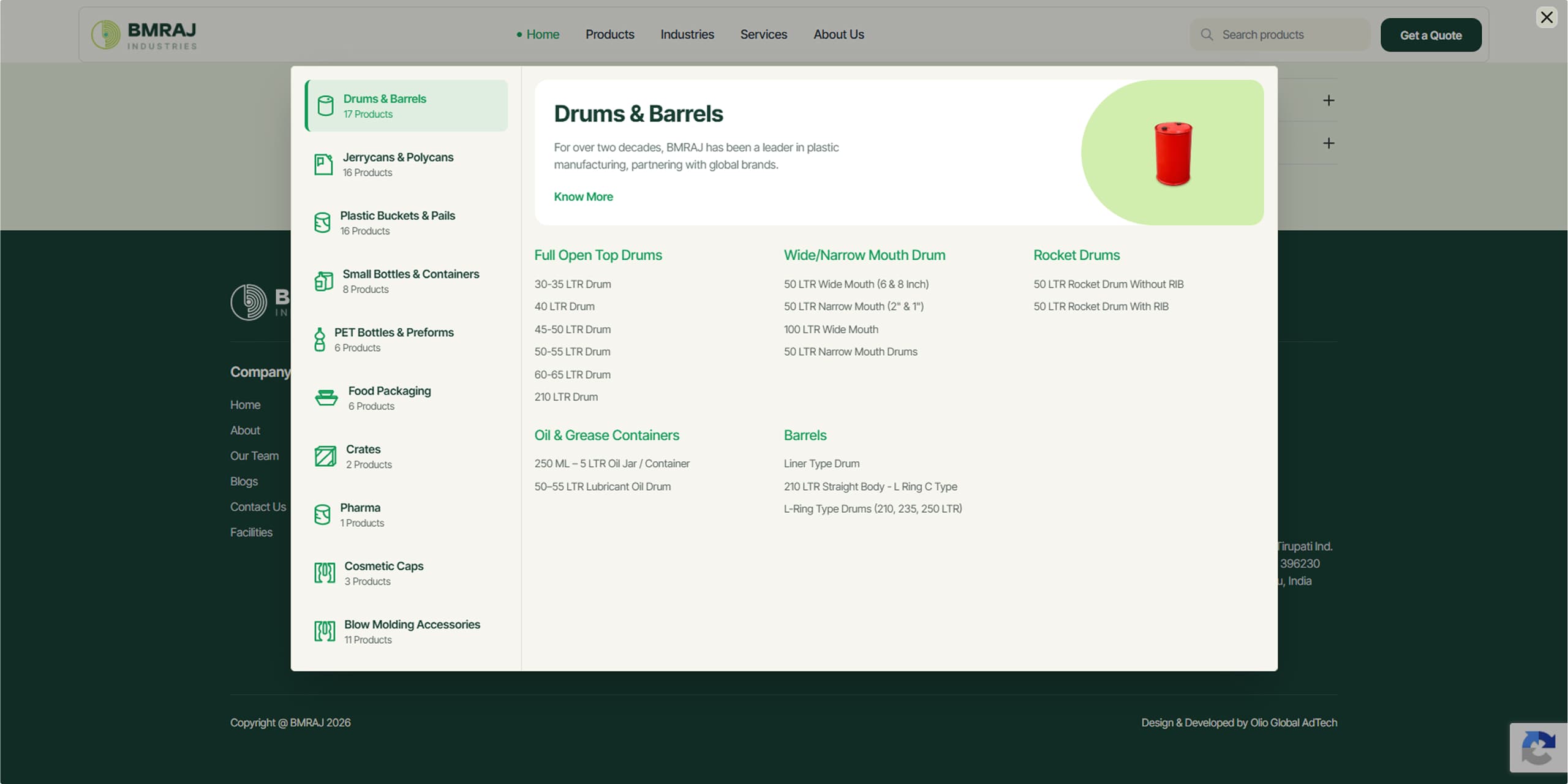Click the Crates category icon
The height and width of the screenshot is (784, 1568).
pos(325,456)
